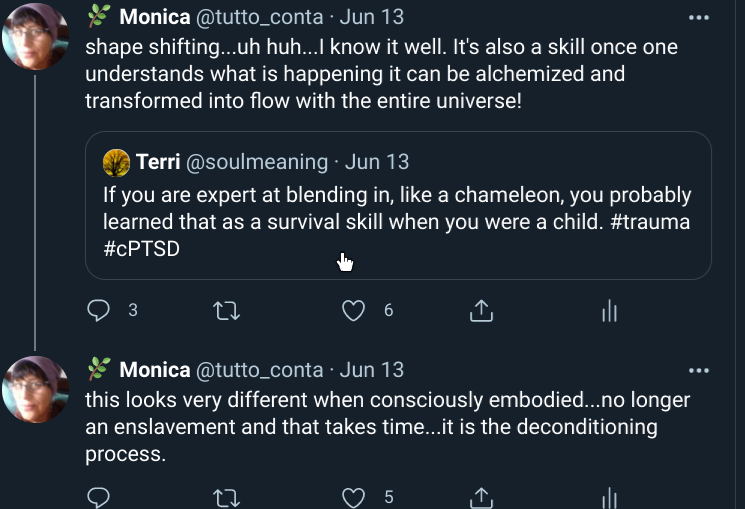
Task: Share the first Monica tweet
Action: pos(481,311)
